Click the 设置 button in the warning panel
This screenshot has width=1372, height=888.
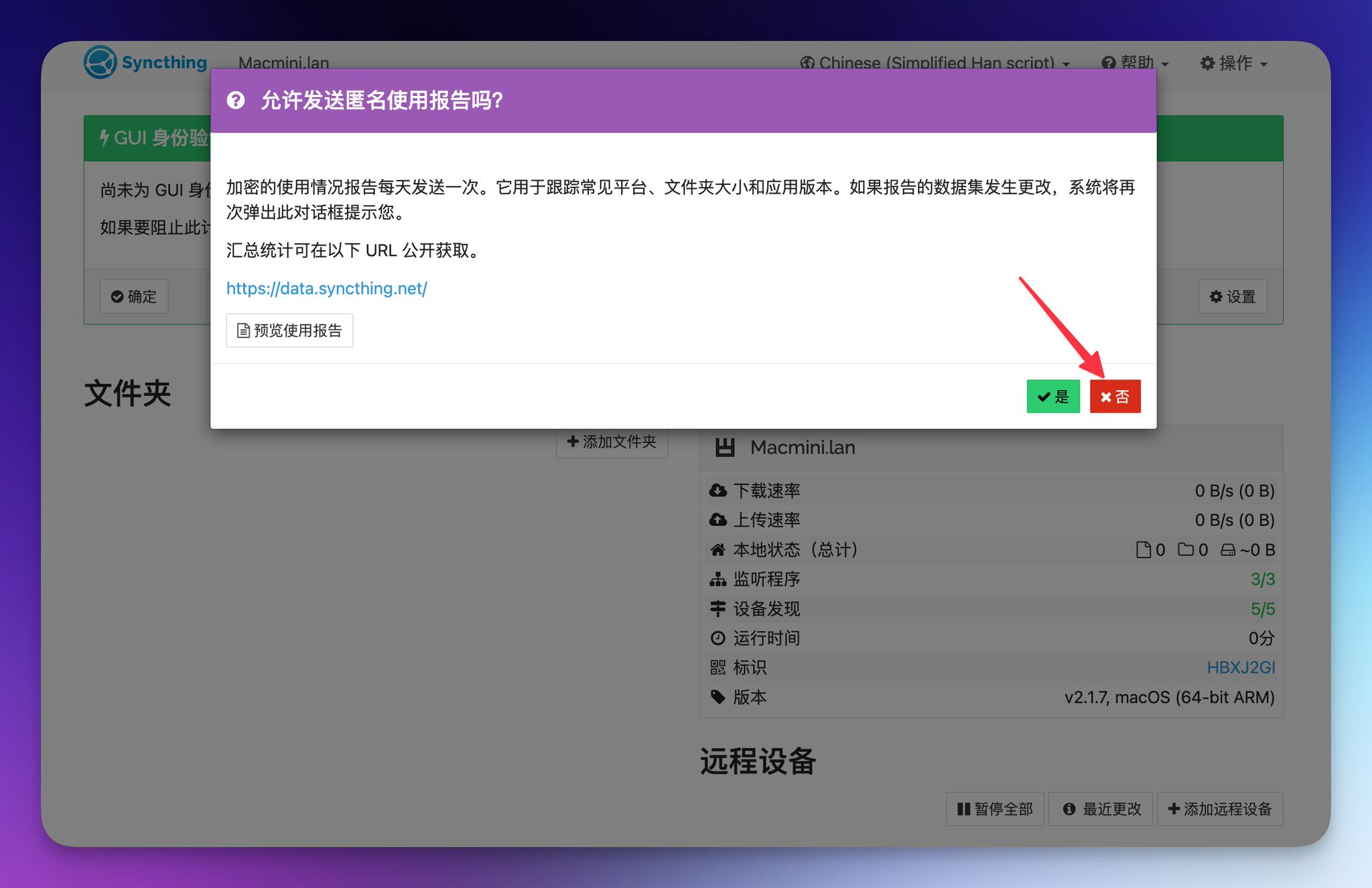click(1233, 296)
